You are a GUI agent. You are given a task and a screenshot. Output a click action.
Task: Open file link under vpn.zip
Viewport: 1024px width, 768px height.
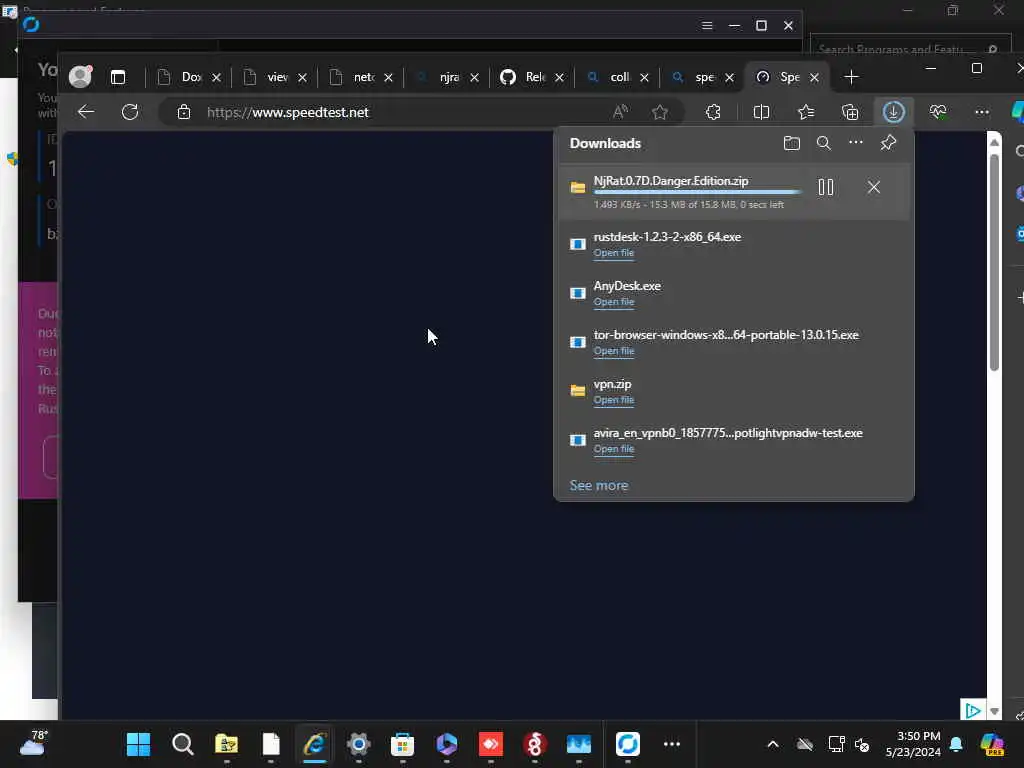(614, 400)
